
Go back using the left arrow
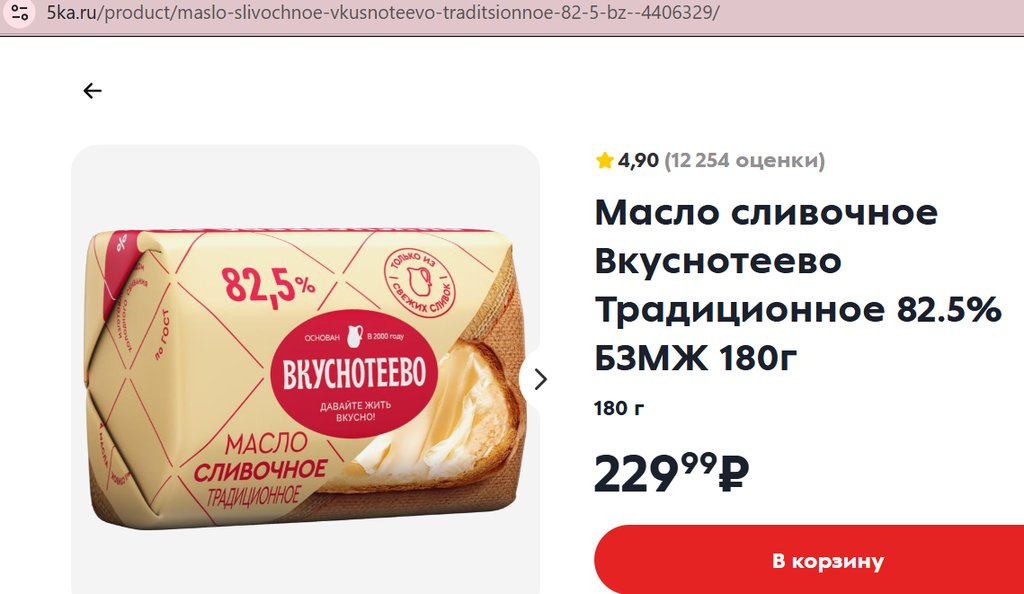pos(93,91)
